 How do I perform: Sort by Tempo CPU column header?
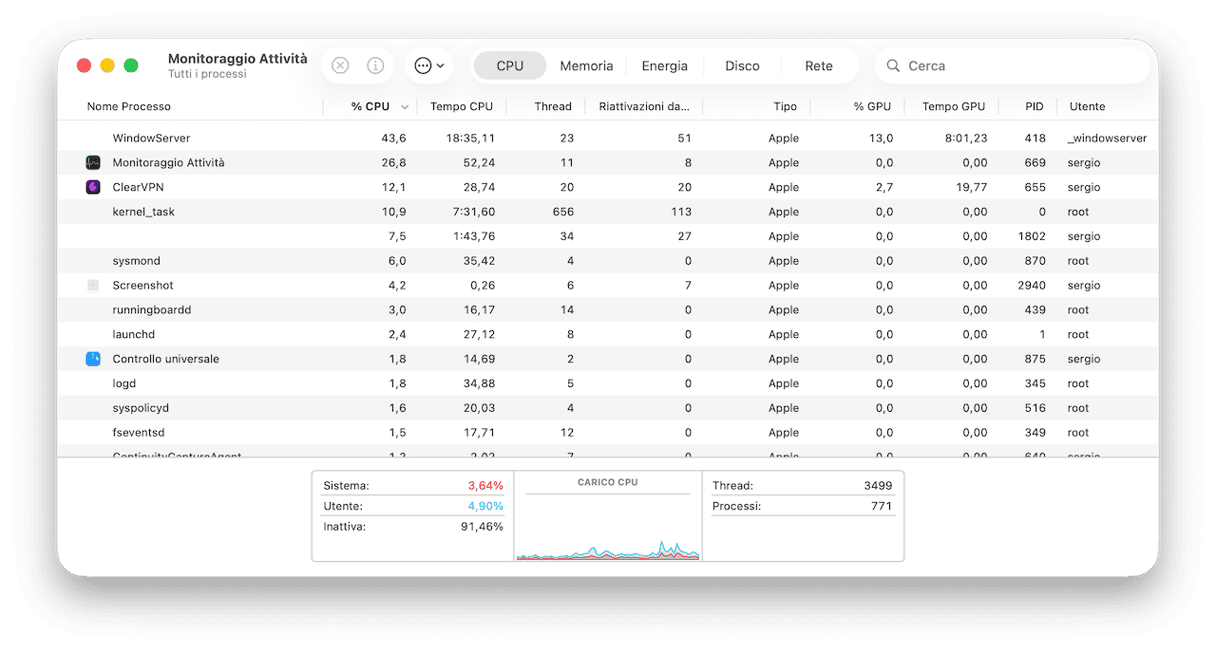(x=461, y=106)
